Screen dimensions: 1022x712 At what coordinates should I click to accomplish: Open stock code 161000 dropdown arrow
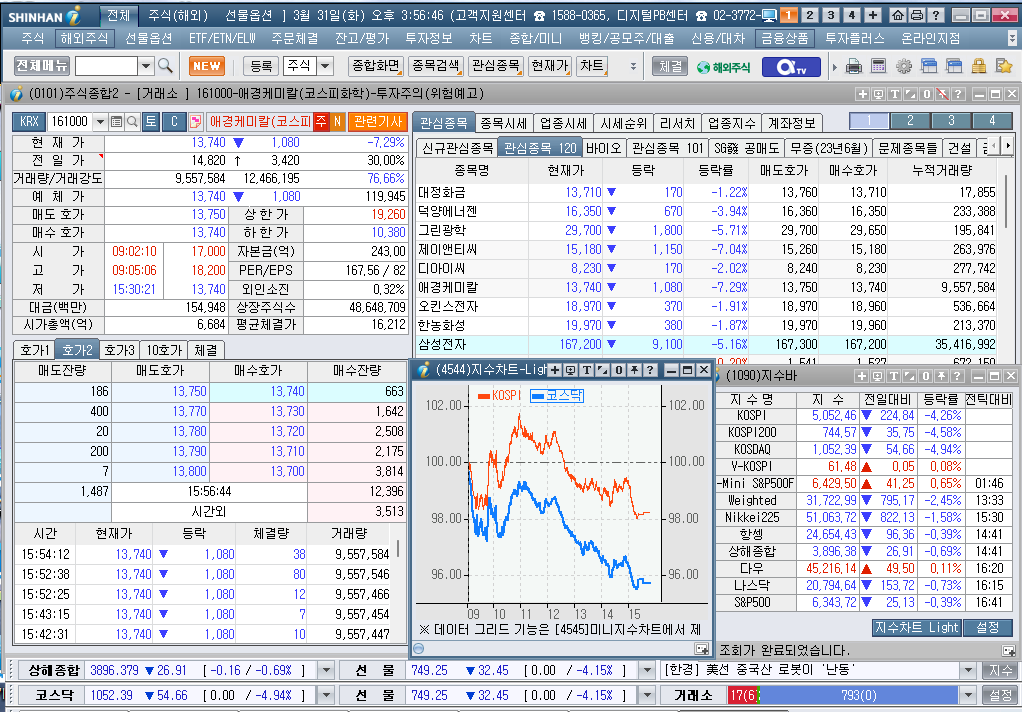100,121
